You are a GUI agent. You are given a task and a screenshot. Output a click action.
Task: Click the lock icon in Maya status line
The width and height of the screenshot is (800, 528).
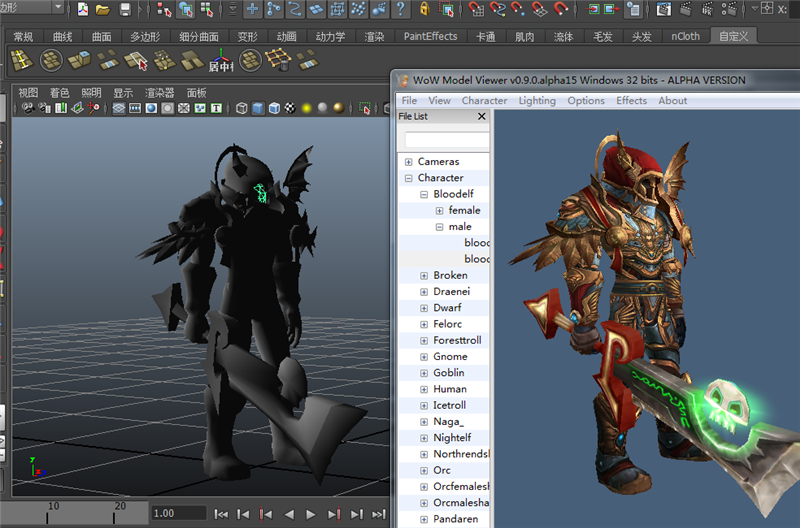click(424, 9)
